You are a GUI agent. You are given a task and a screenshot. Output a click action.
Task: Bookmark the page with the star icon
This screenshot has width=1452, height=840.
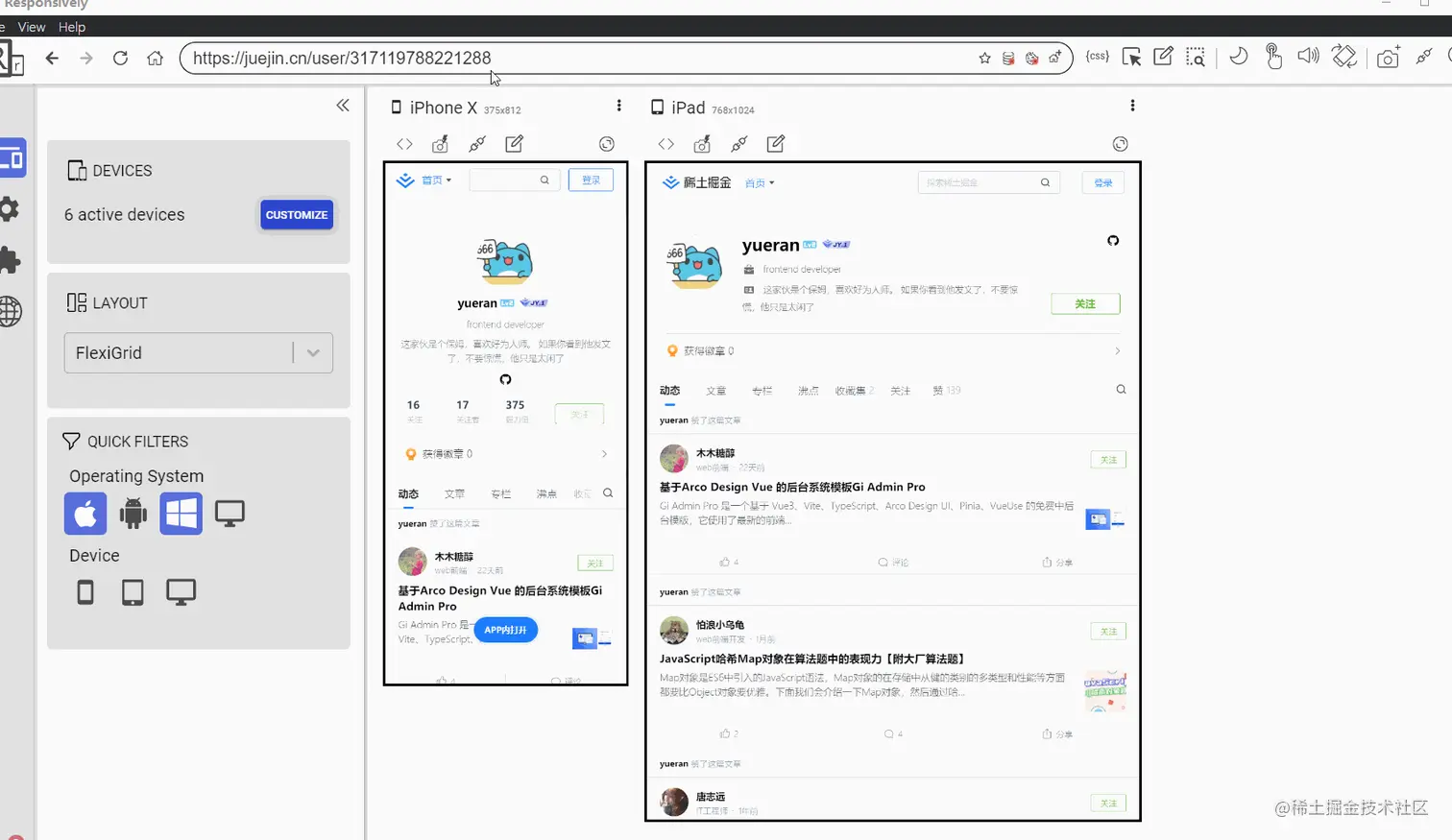point(984,59)
